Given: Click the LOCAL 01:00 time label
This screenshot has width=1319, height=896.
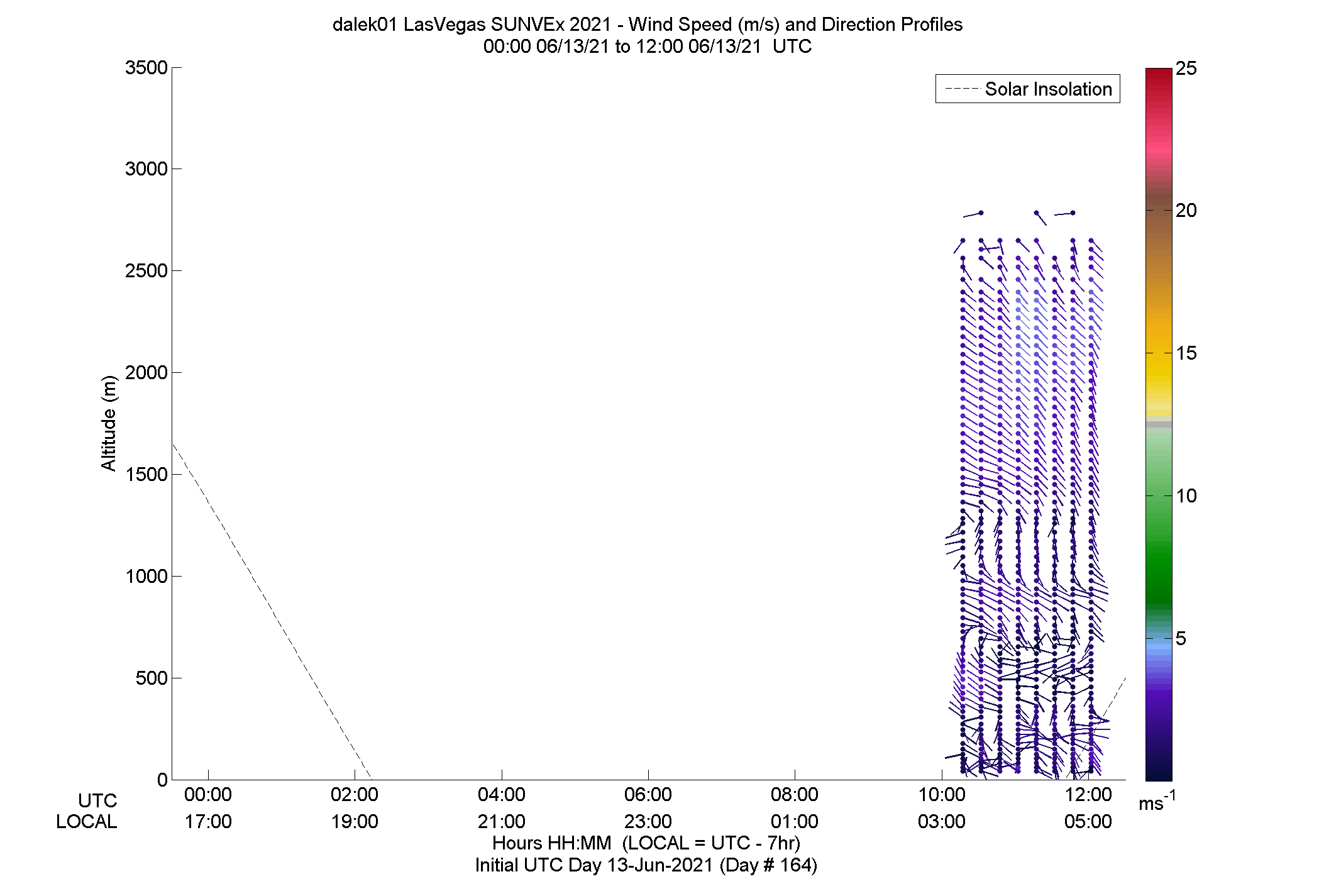Looking at the screenshot, I should click(795, 822).
